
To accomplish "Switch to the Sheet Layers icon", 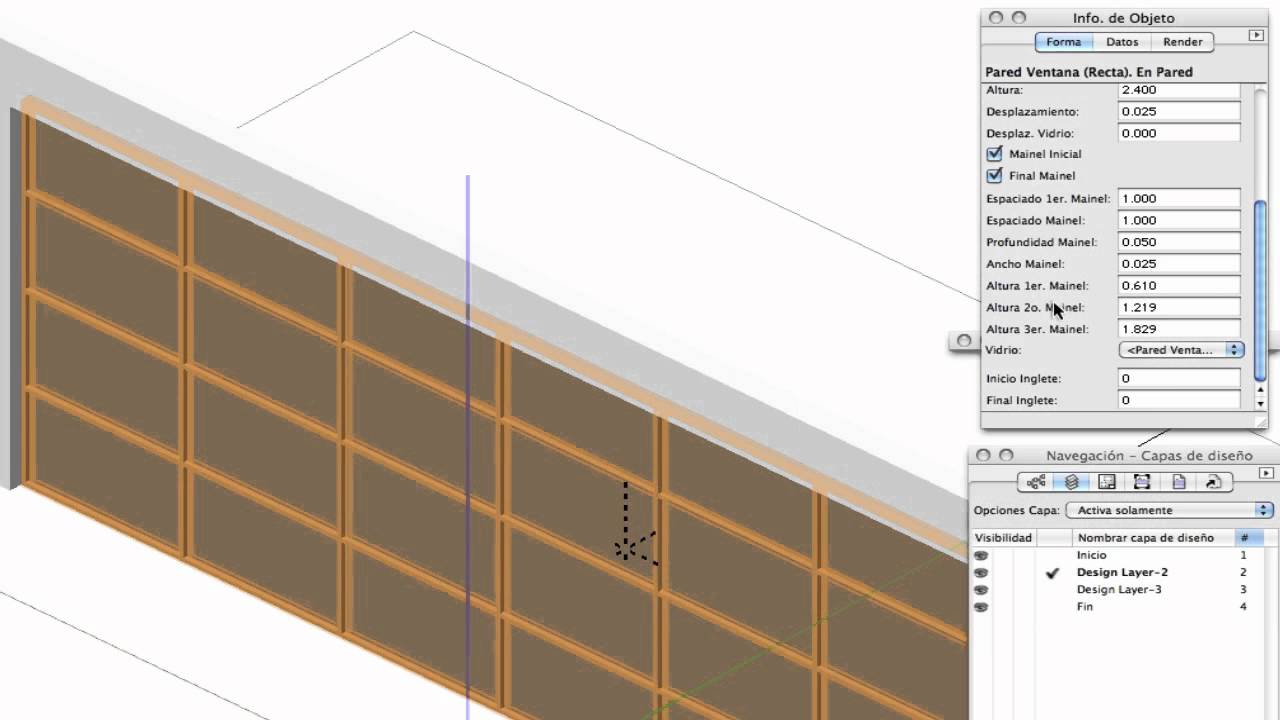I will (x=1107, y=482).
